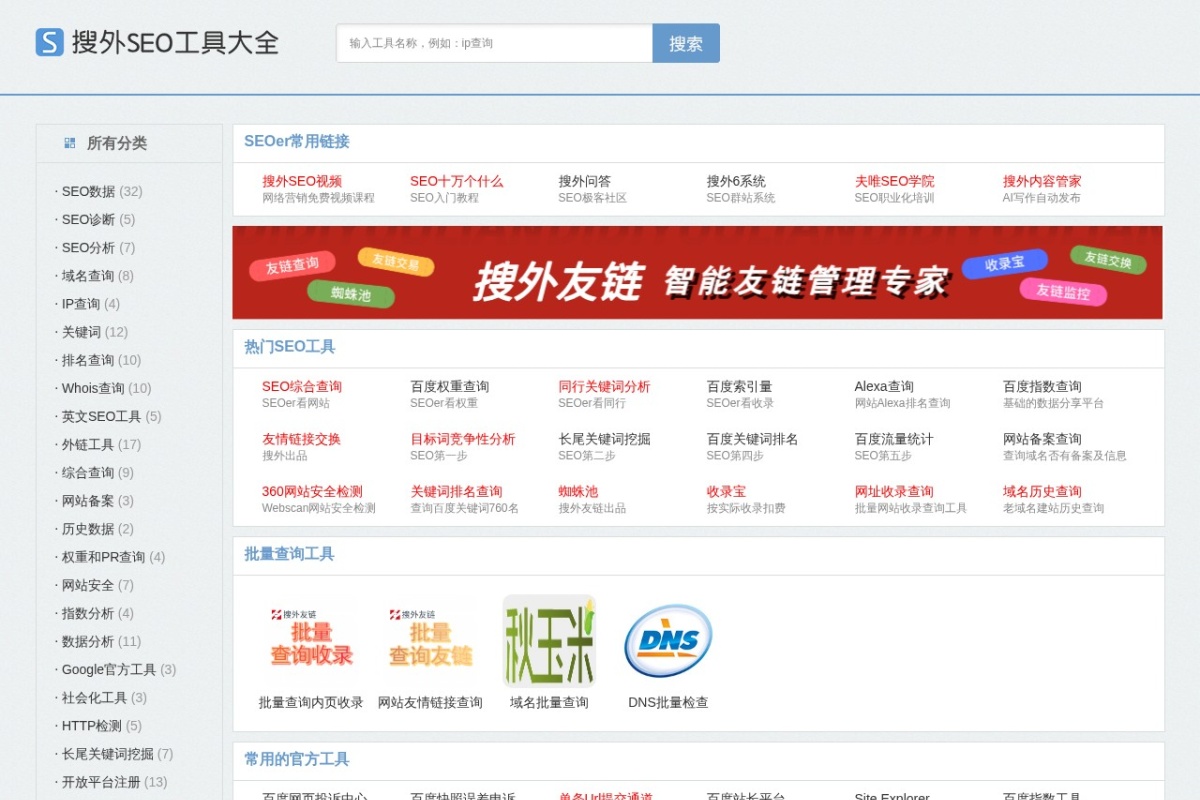Open the 蜘蛛池 tool link
The image size is (1200, 800).
[x=578, y=491]
